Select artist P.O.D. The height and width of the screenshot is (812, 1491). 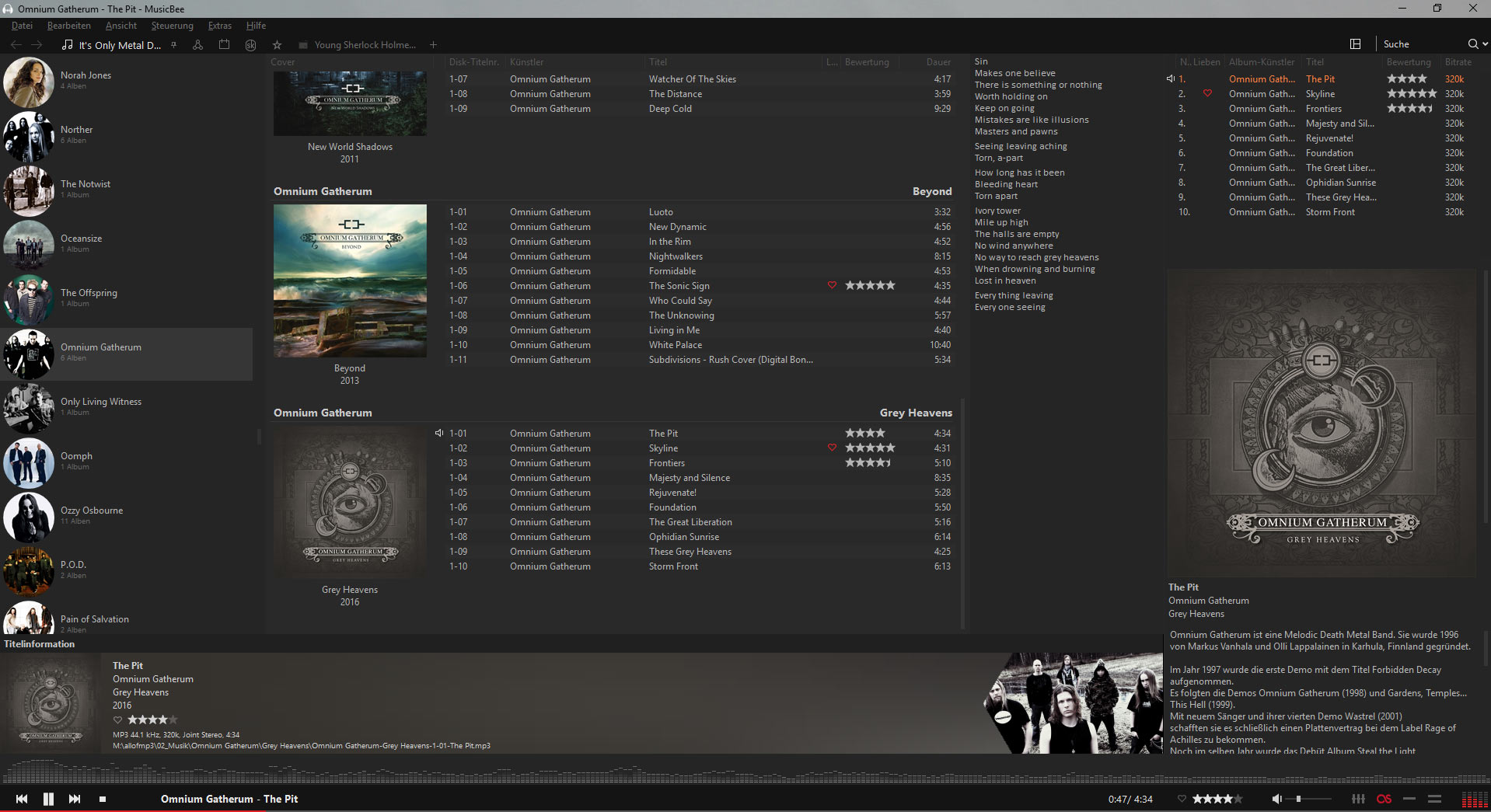127,571
